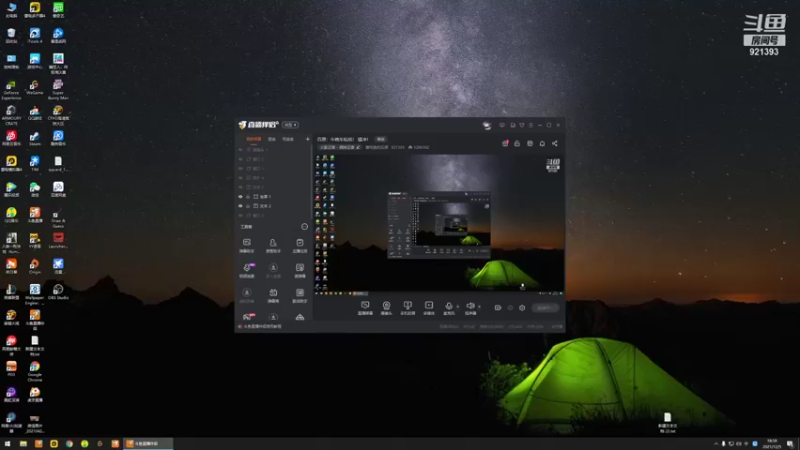Open the gift-box tool in toolbox third row
Screen dimensions: 800x450
tap(273, 295)
